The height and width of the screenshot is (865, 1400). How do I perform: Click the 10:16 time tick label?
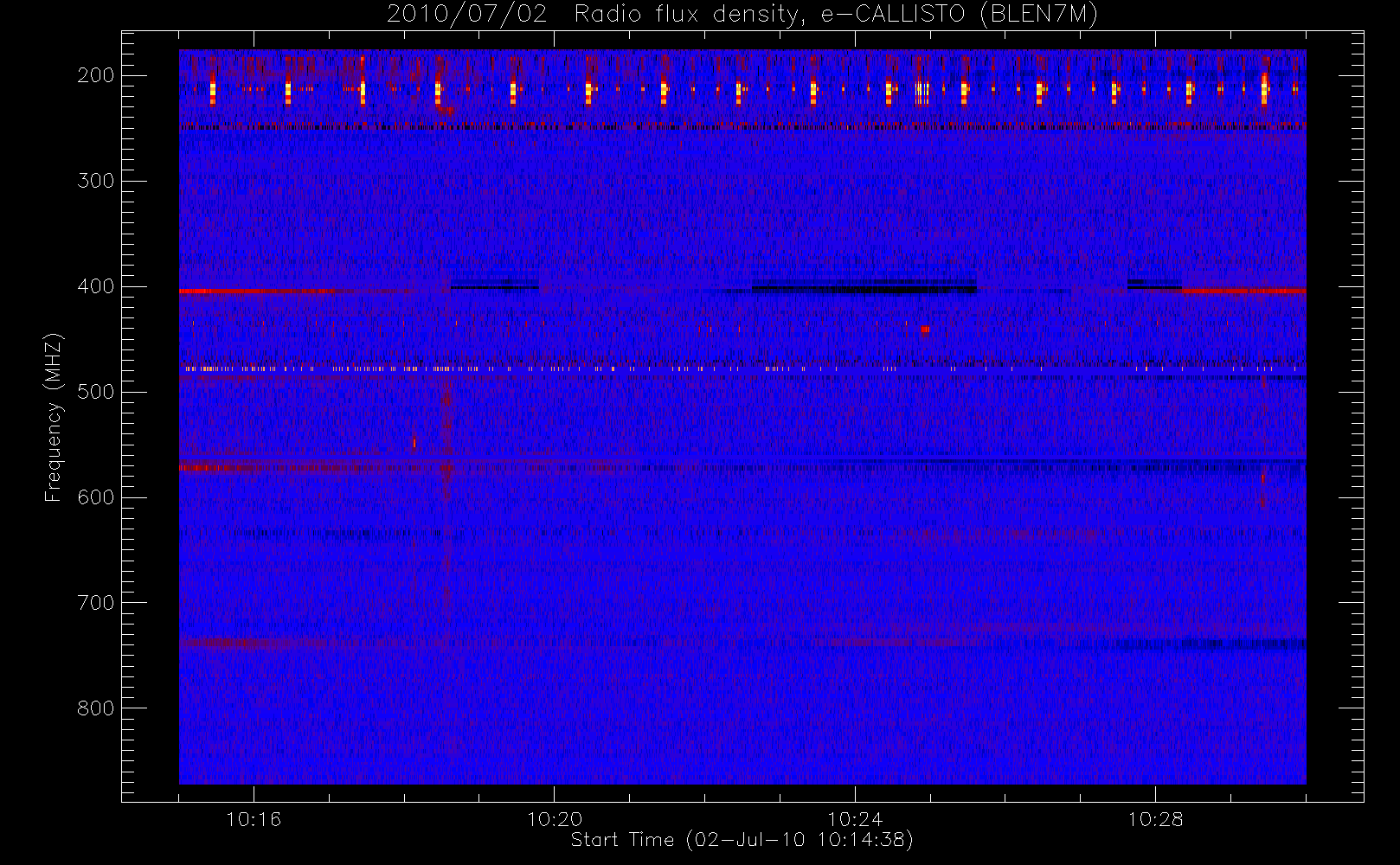[x=254, y=819]
